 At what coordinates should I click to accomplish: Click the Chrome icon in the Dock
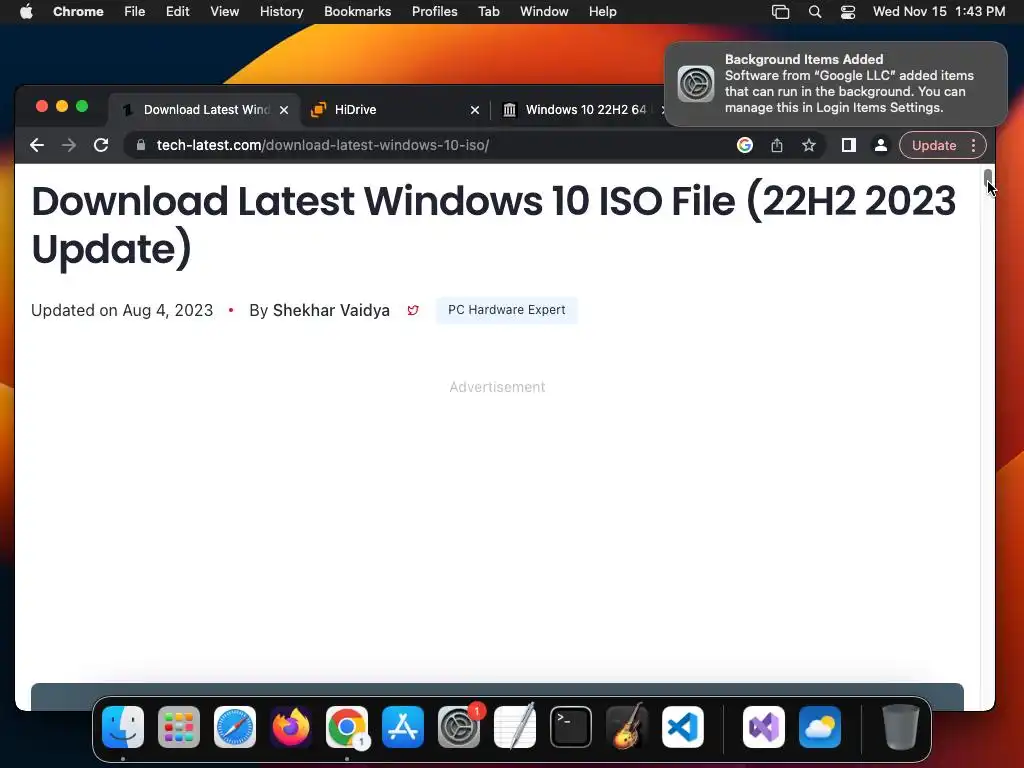coord(347,727)
